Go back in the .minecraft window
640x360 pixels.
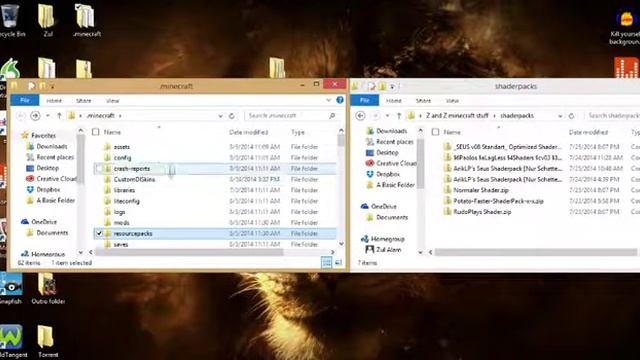pyautogui.click(x=20, y=116)
